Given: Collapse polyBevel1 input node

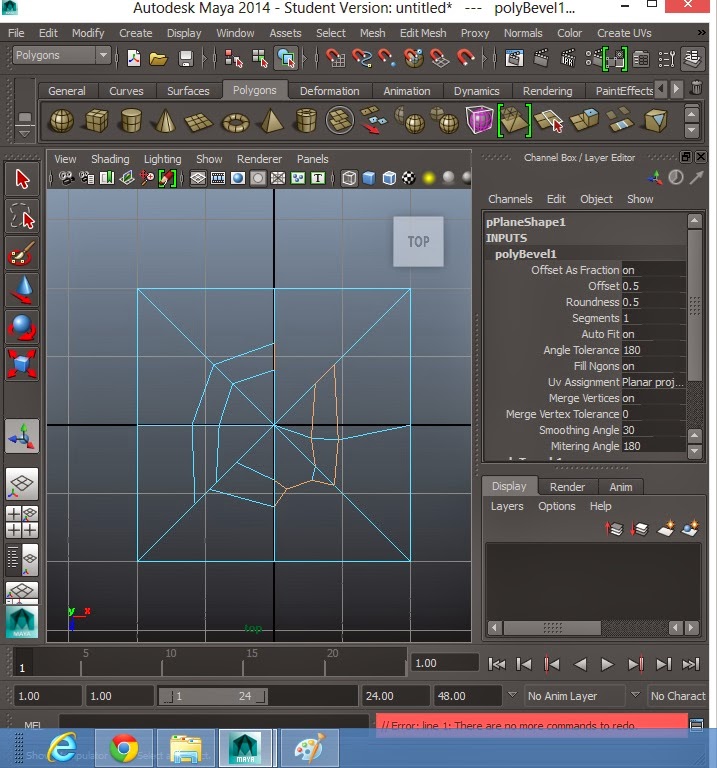Looking at the screenshot, I should [526, 254].
